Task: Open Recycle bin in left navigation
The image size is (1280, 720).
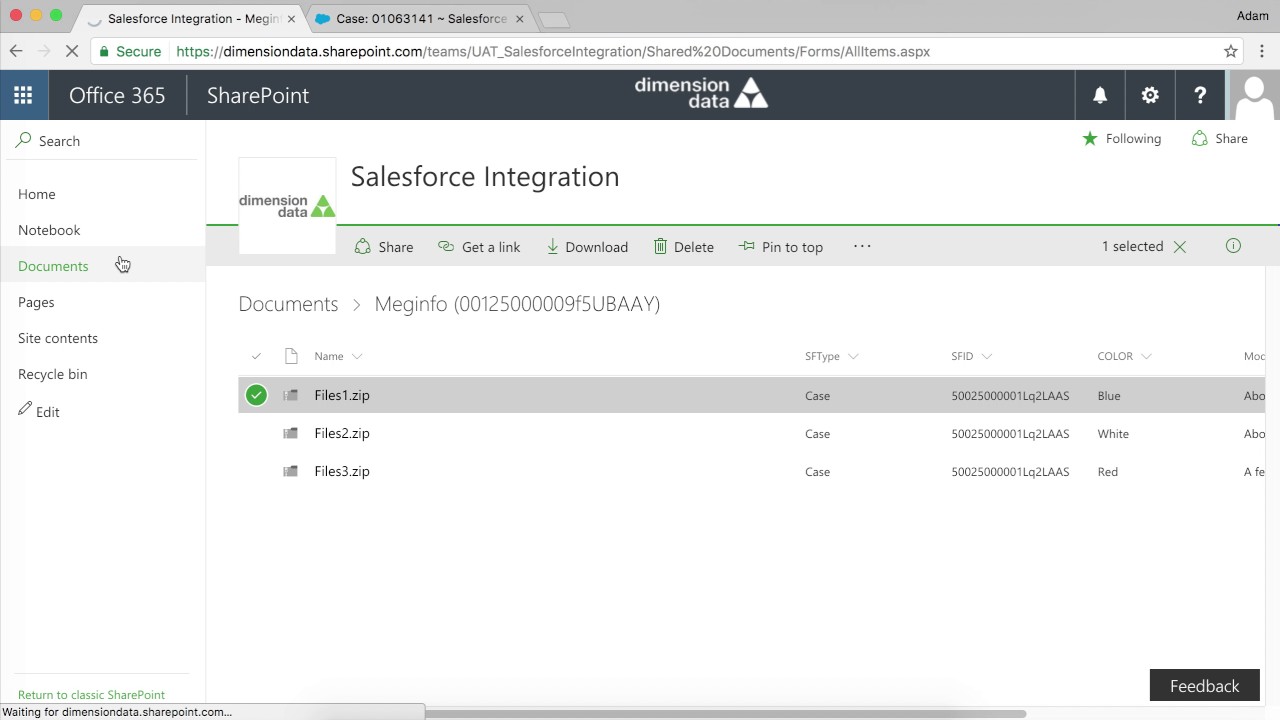Action: pyautogui.click(x=53, y=374)
